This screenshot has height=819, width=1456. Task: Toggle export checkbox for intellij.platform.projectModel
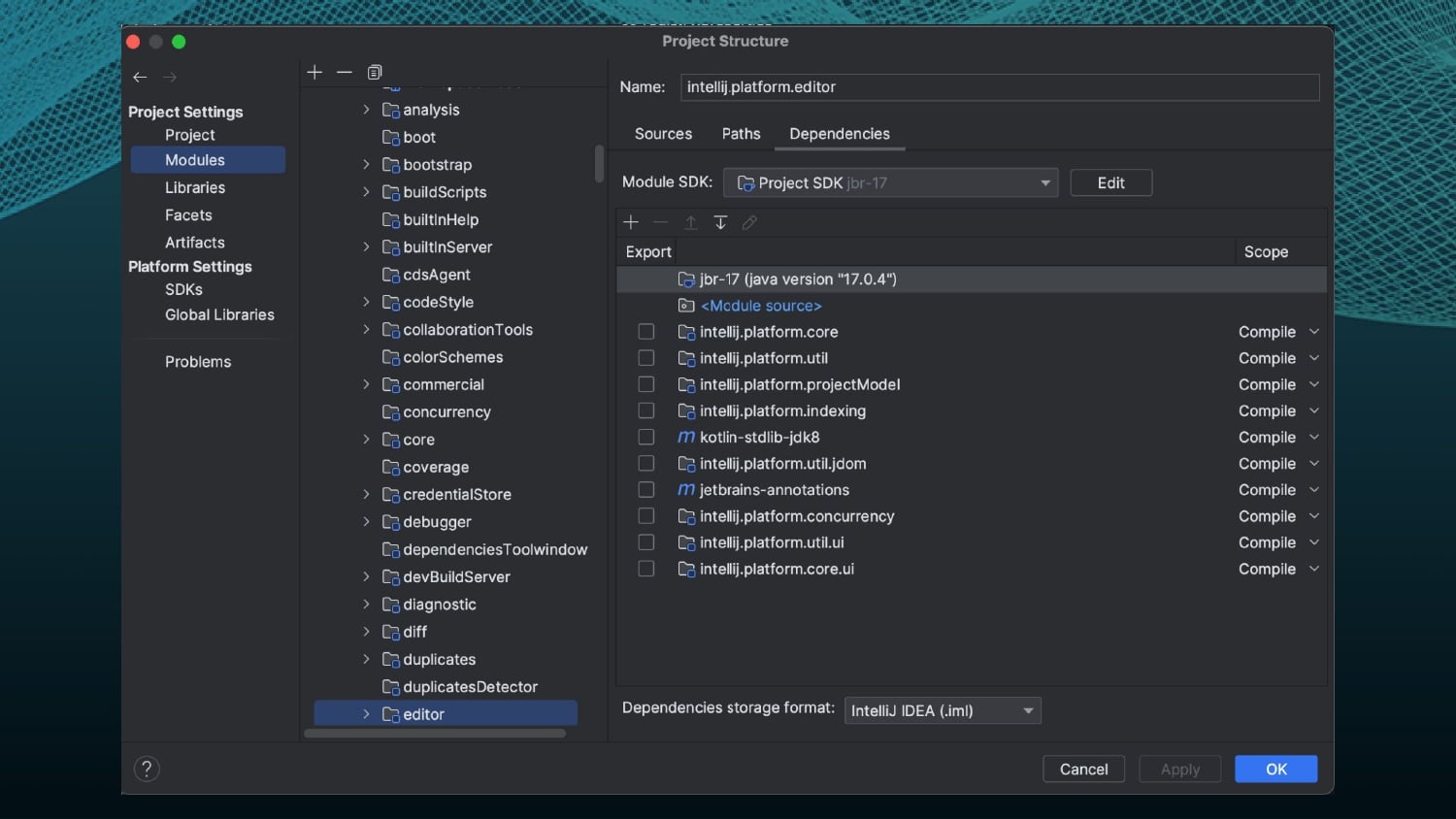646,384
